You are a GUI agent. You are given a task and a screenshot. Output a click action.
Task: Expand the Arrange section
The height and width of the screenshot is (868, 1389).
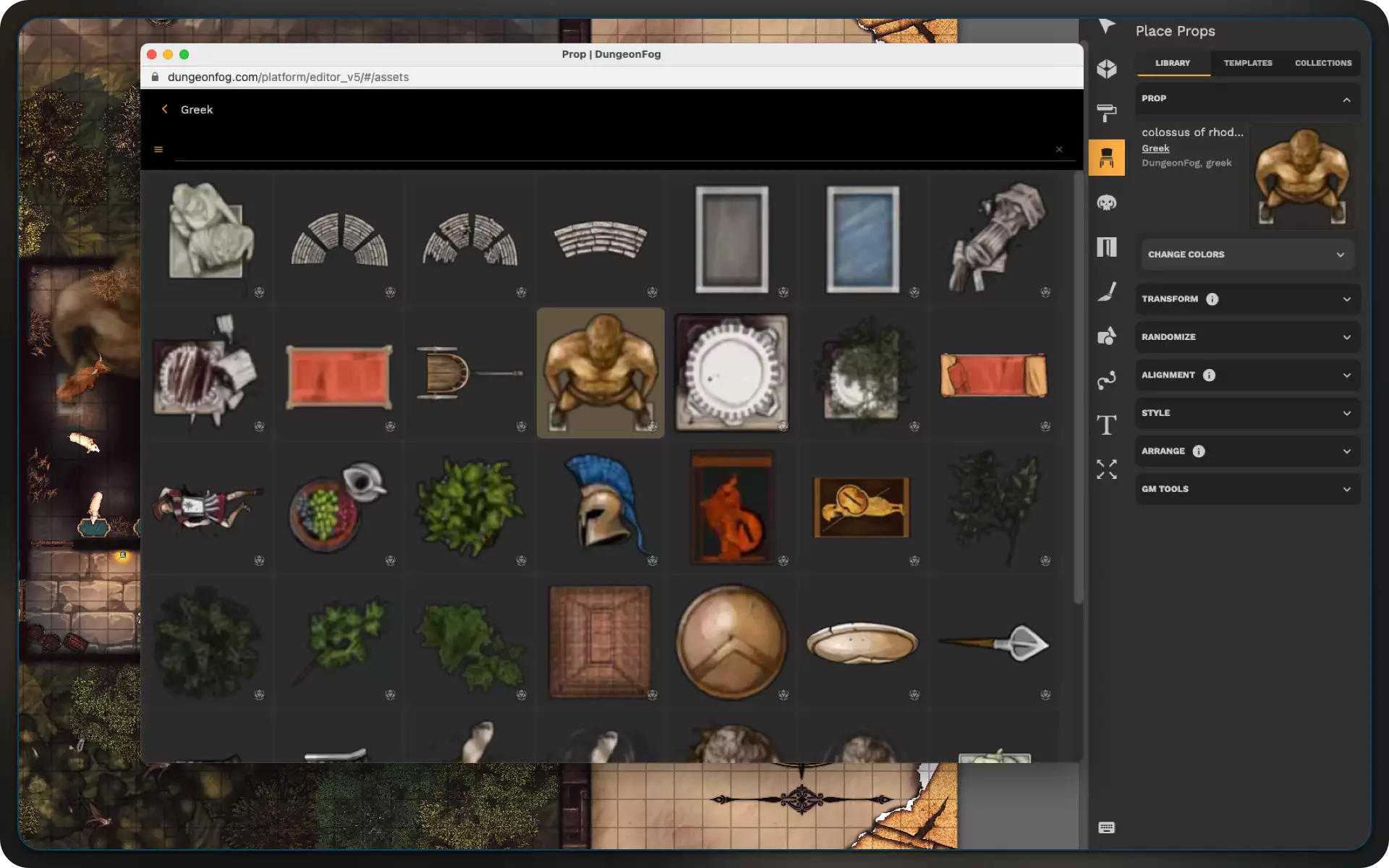click(1248, 451)
